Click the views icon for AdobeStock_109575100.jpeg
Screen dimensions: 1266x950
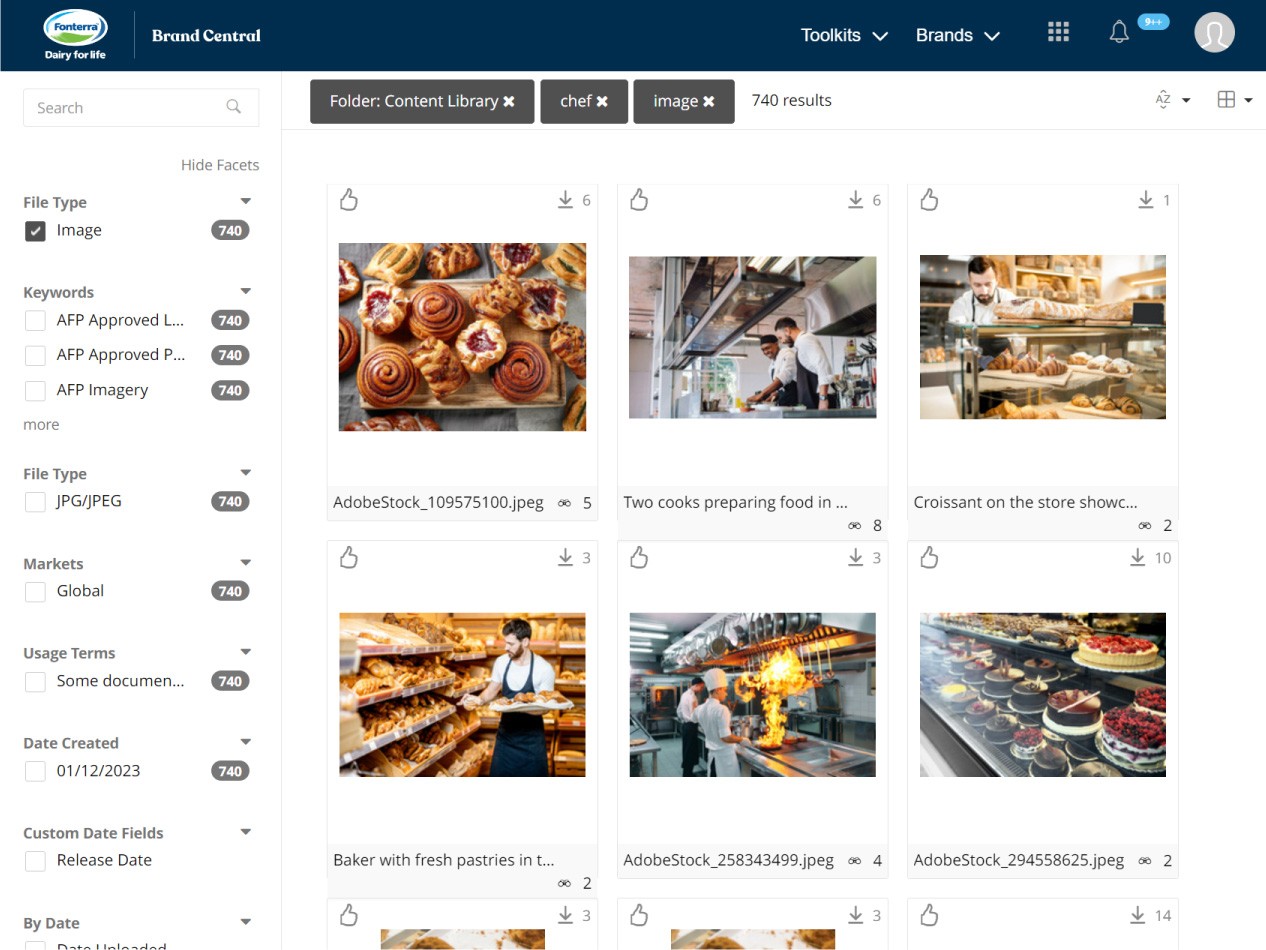click(565, 503)
